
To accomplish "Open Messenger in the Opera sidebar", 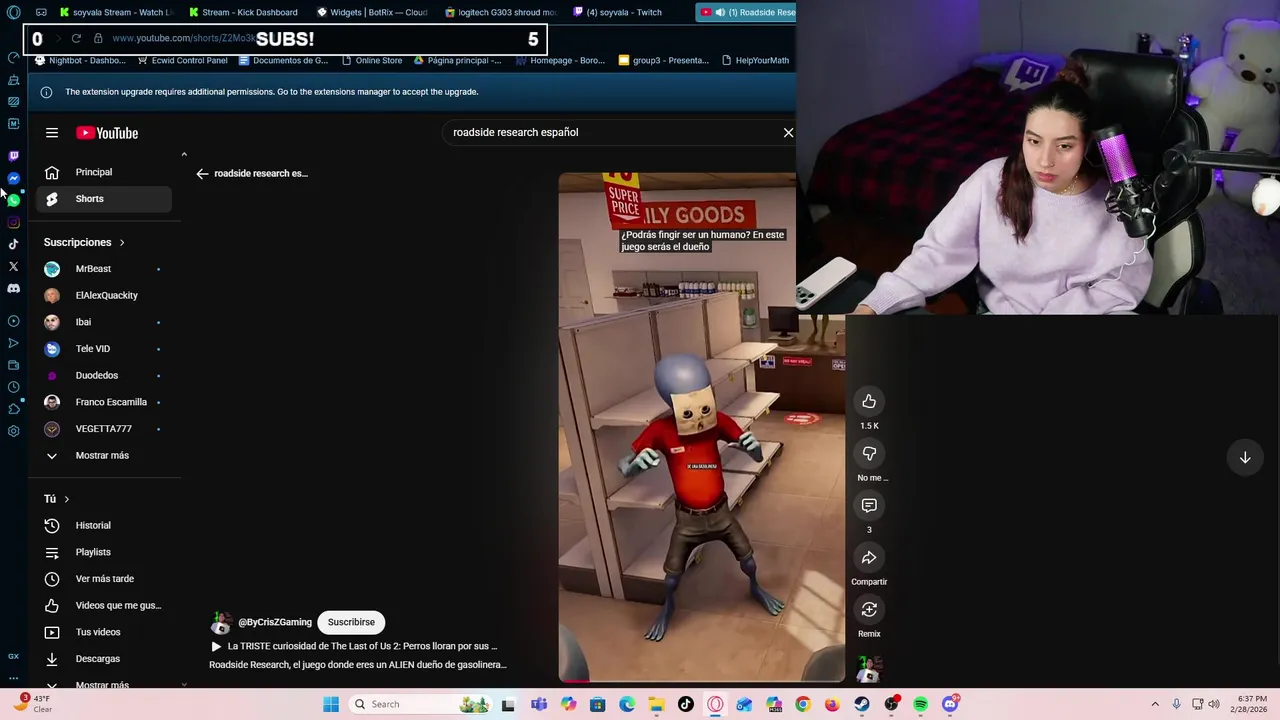I will [x=13, y=178].
